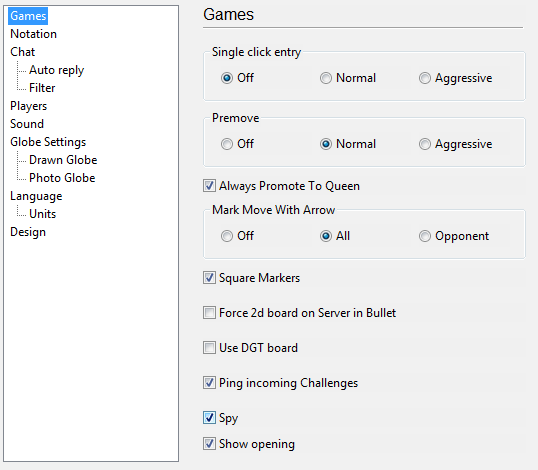The width and height of the screenshot is (538, 470).
Task: Open the Filter settings page
Action: 42,88
